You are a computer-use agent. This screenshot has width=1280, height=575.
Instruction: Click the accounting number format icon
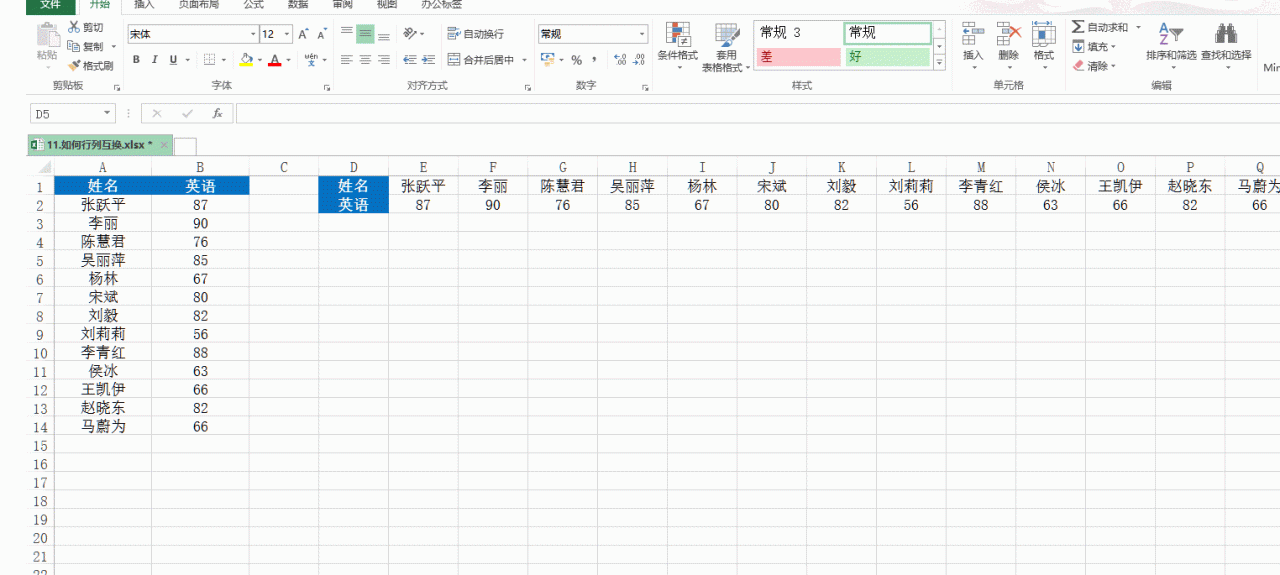click(x=547, y=60)
